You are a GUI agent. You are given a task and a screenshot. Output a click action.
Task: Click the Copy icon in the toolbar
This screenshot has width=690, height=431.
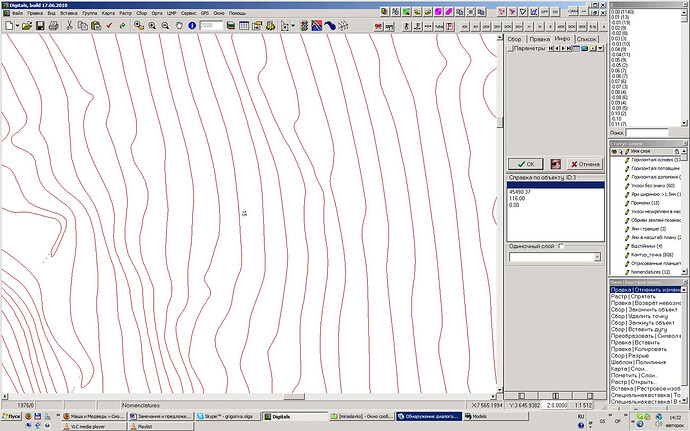click(82, 26)
